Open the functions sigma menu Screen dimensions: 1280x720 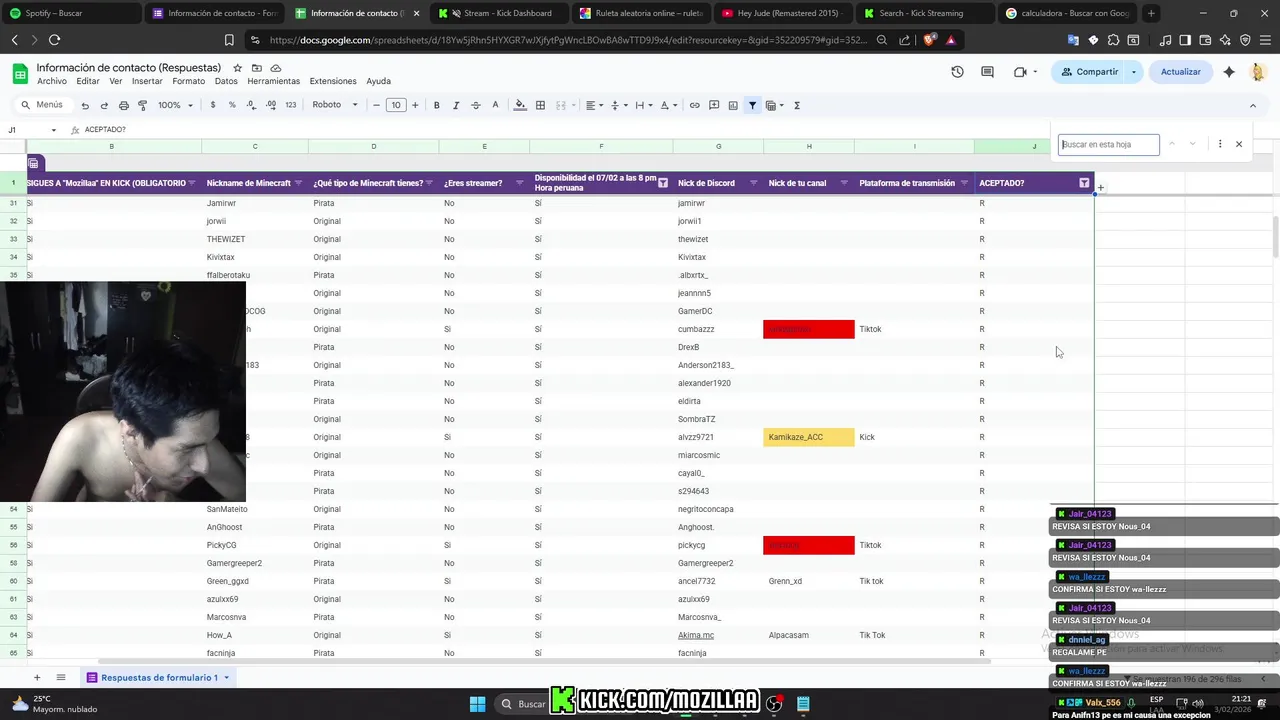click(797, 105)
